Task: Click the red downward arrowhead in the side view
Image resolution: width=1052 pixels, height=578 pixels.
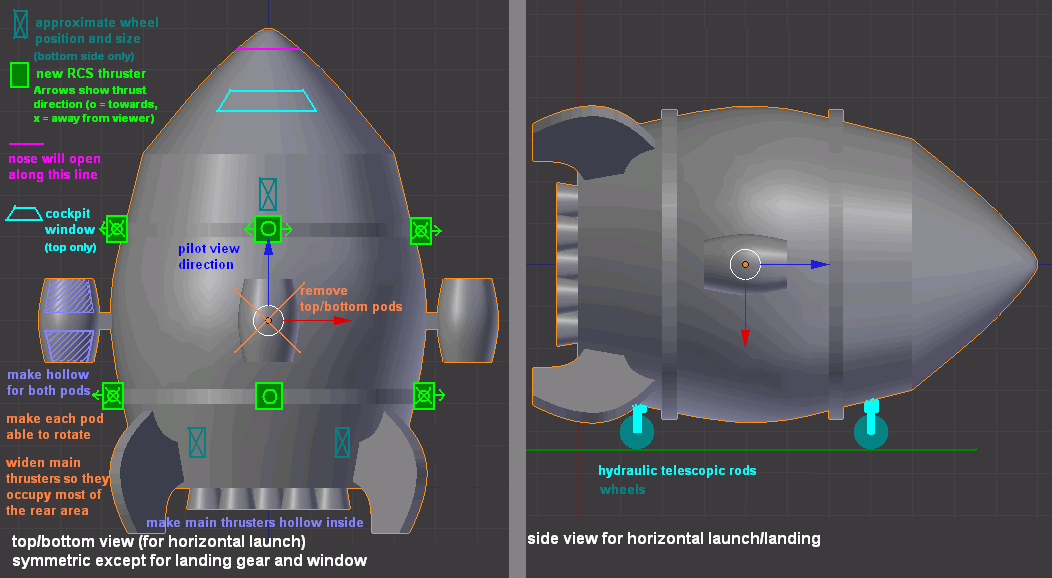Action: pyautogui.click(x=745, y=338)
